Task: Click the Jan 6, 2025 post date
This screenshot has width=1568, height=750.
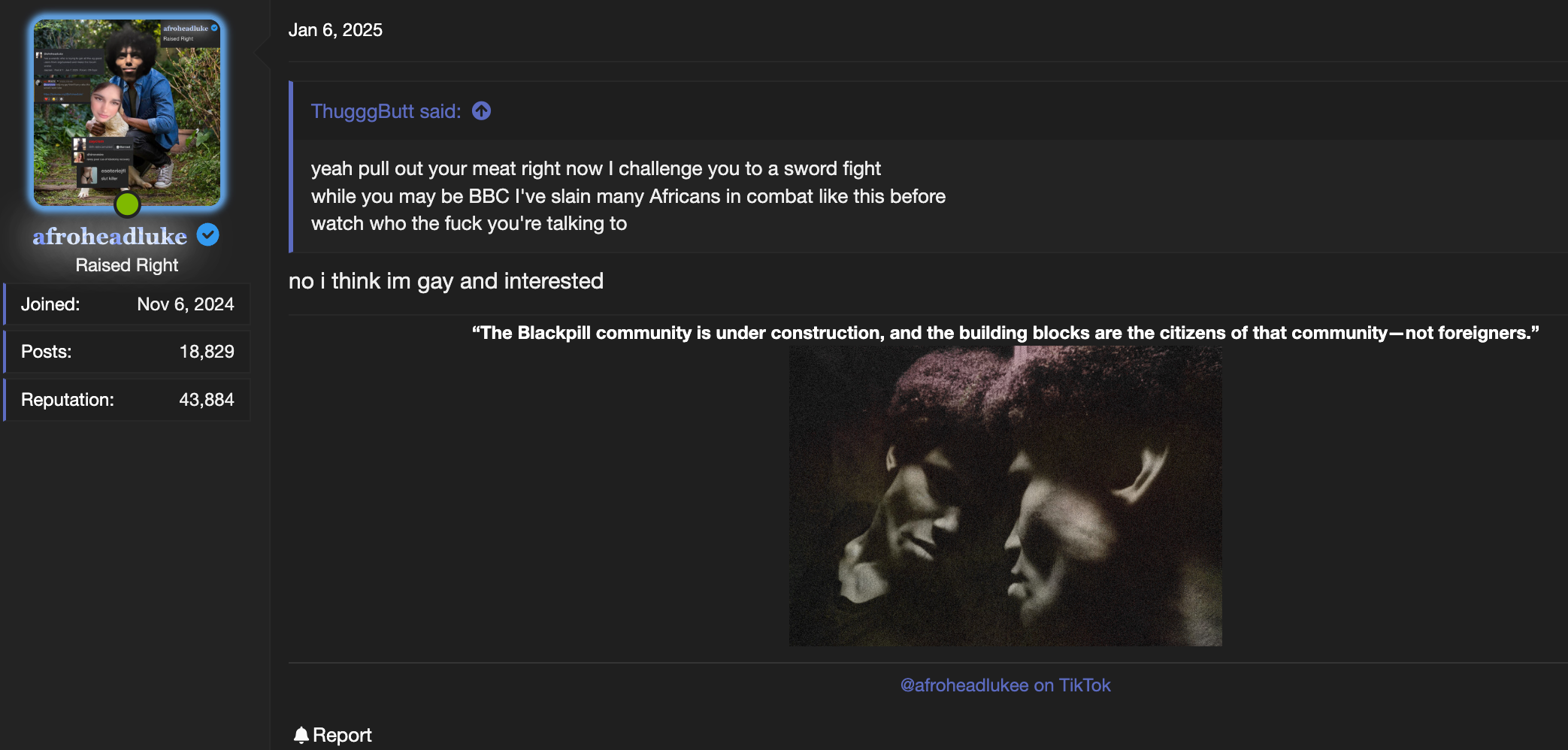Action: click(x=335, y=30)
